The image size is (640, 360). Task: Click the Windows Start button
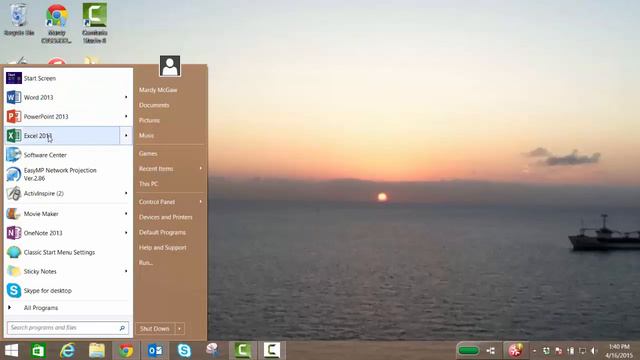11,351
